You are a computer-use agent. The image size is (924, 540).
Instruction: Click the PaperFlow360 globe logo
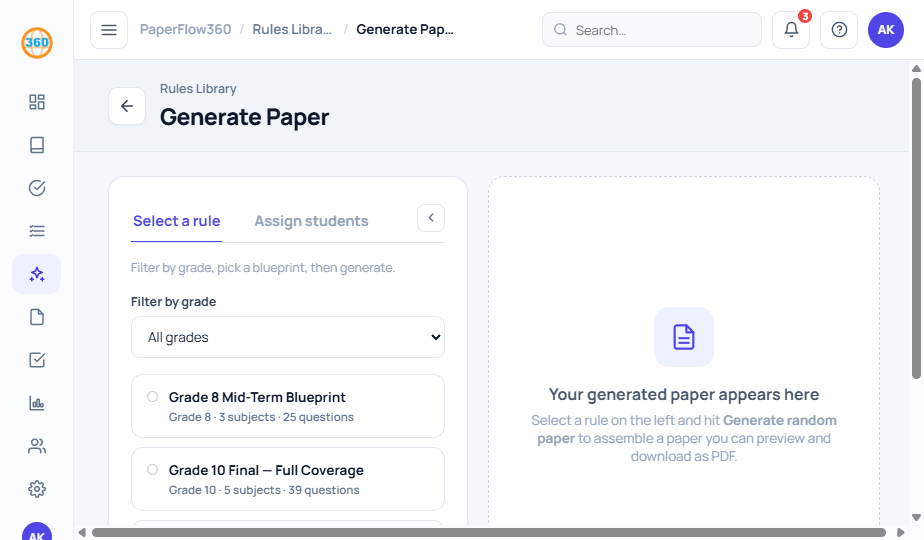[x=37, y=43]
